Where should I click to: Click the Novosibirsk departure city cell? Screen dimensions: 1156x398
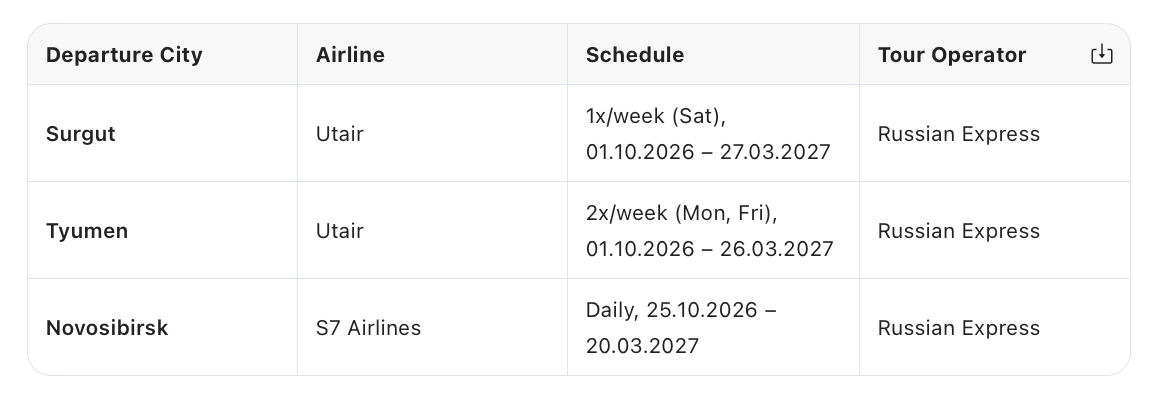click(107, 328)
